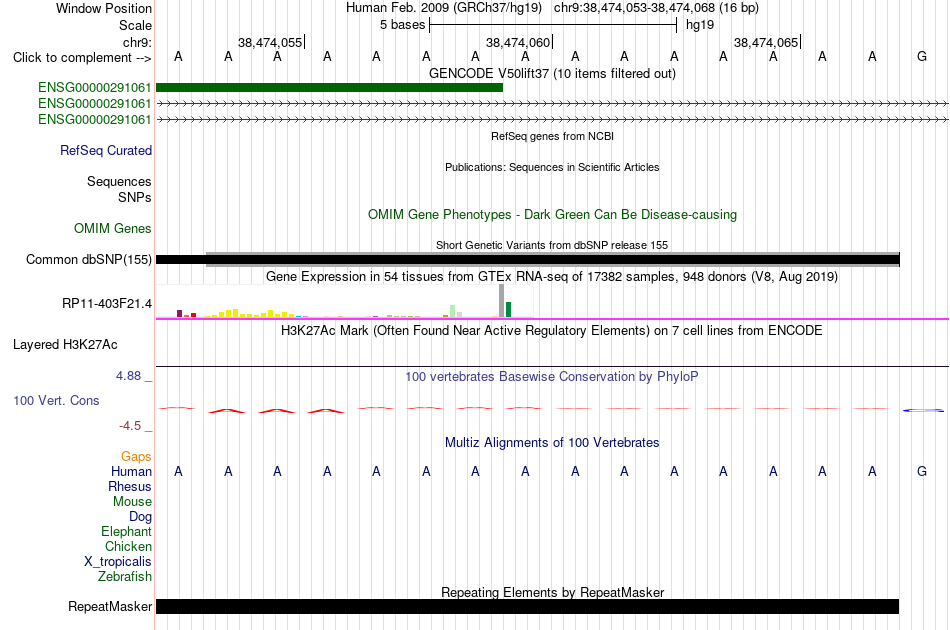This screenshot has height=630, width=950.
Task: Select the 'Gaps' row label
Action: click(136, 456)
